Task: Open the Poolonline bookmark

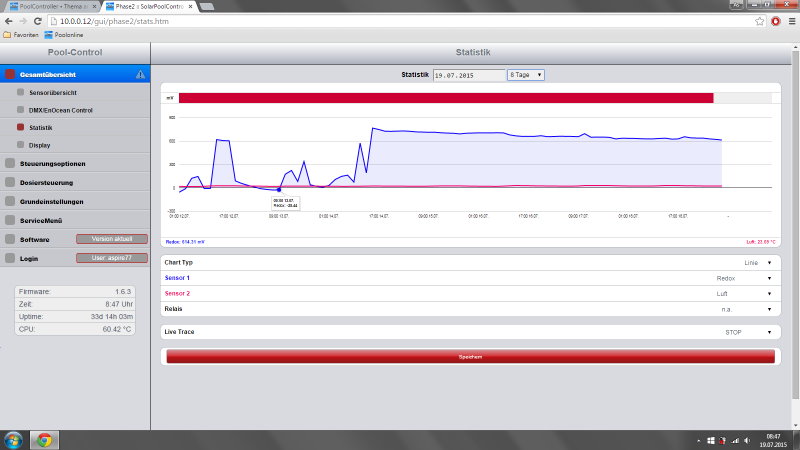Action: [x=64, y=35]
